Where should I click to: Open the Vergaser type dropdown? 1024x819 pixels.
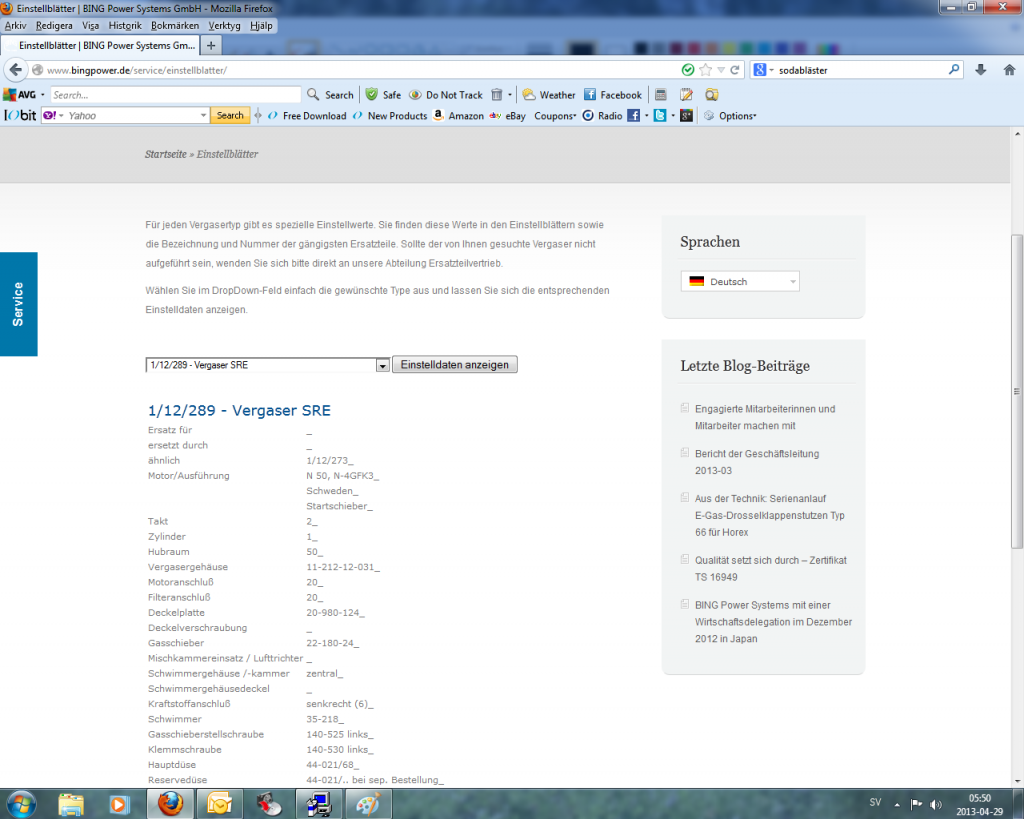pyautogui.click(x=382, y=365)
